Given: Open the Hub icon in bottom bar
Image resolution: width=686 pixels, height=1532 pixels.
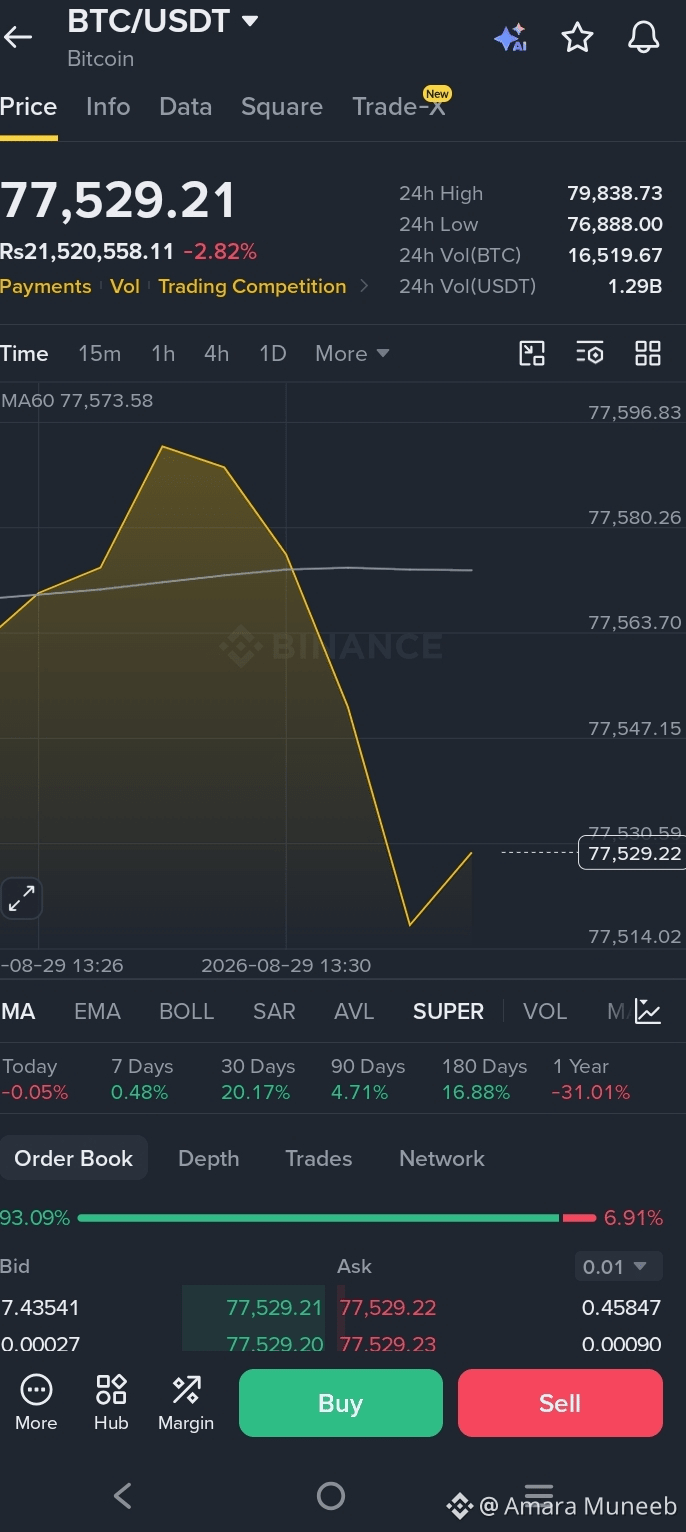Looking at the screenshot, I should (x=111, y=1402).
